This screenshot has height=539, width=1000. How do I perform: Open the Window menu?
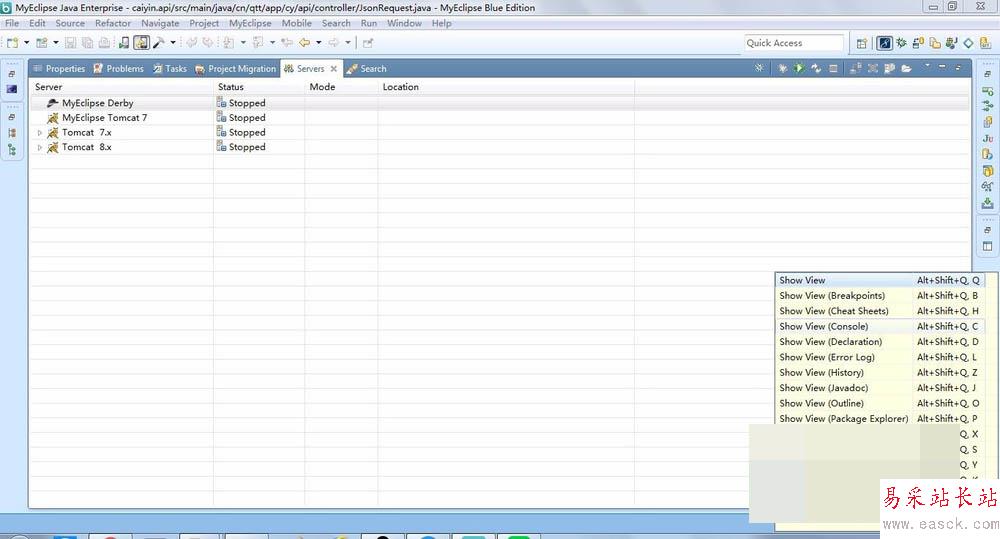[404, 23]
